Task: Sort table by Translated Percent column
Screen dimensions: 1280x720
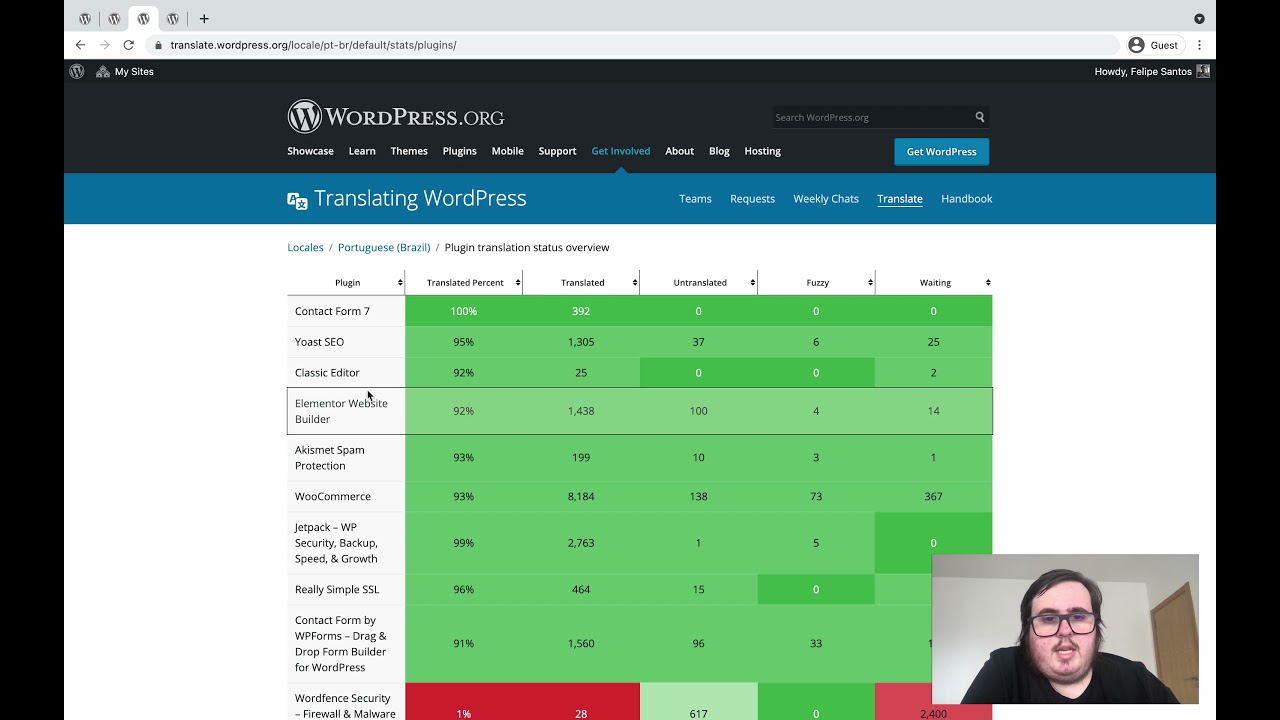Action: [x=464, y=282]
